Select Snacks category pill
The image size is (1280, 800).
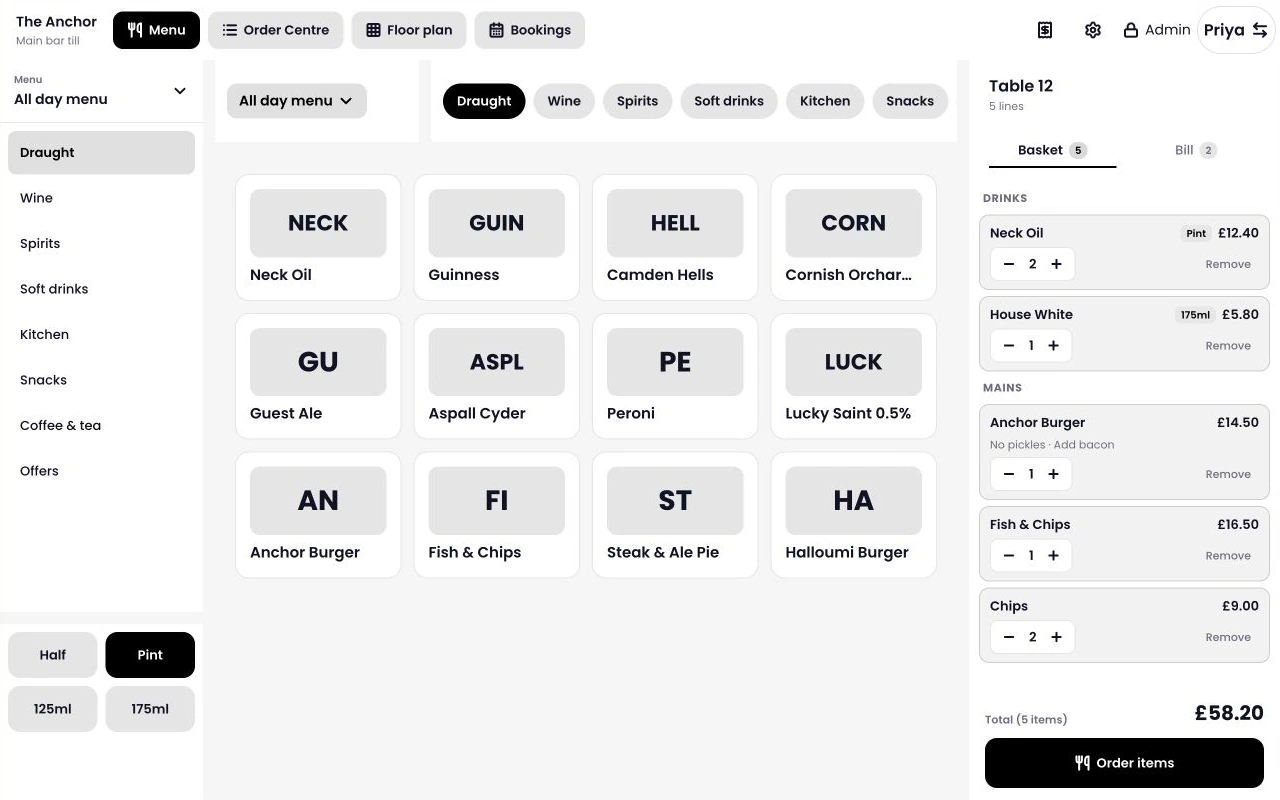(x=910, y=101)
